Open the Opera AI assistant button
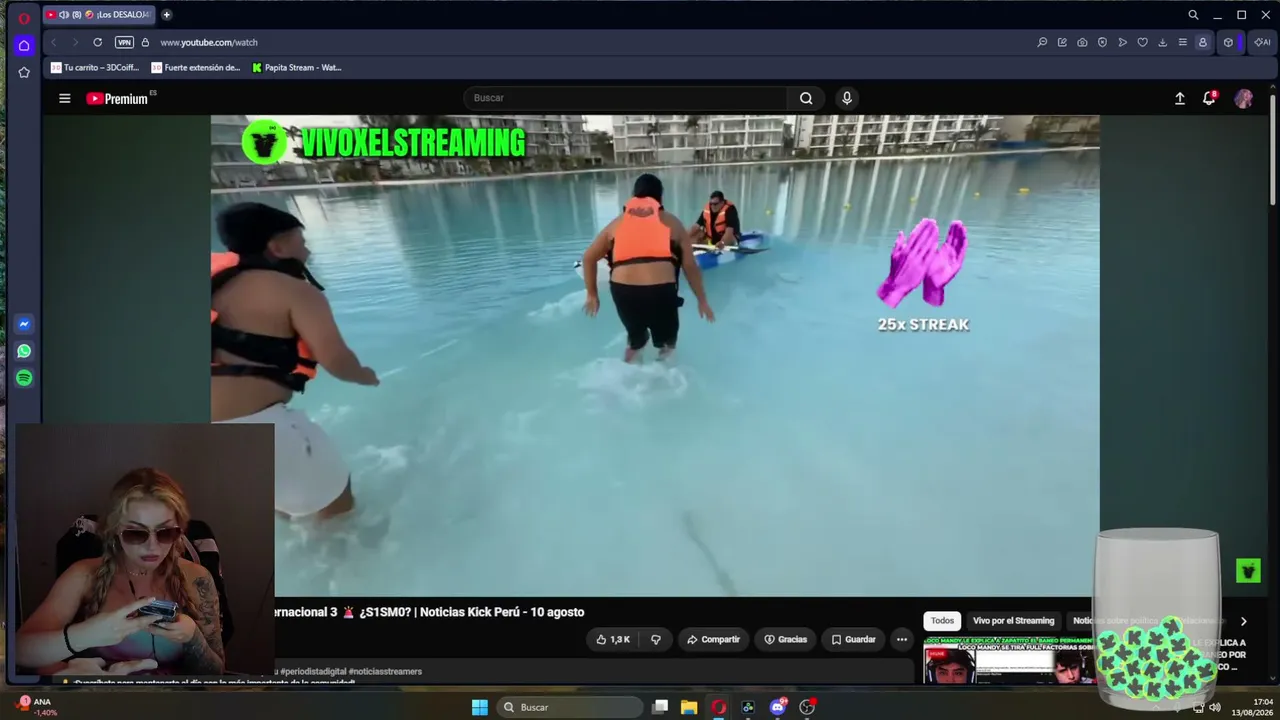The width and height of the screenshot is (1280, 720). (x=1262, y=42)
